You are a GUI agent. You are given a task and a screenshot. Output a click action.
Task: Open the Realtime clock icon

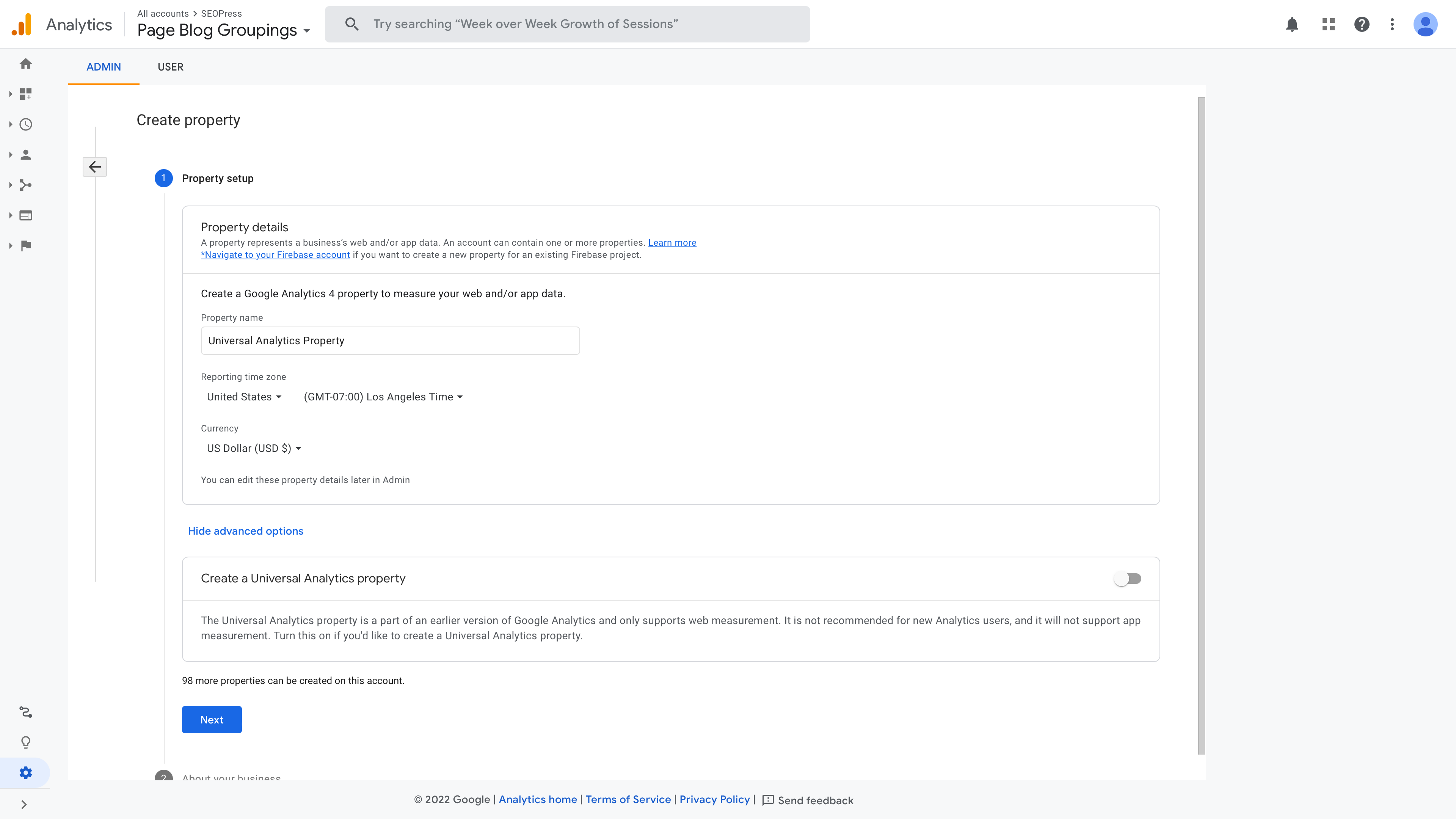[25, 124]
